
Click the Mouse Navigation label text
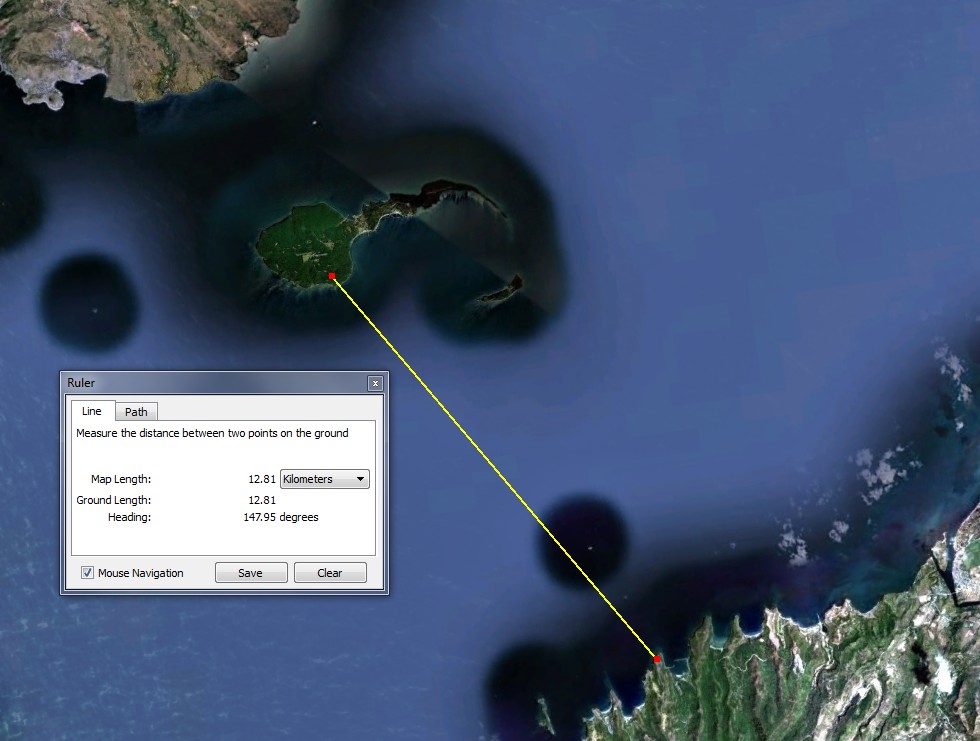pyautogui.click(x=141, y=573)
